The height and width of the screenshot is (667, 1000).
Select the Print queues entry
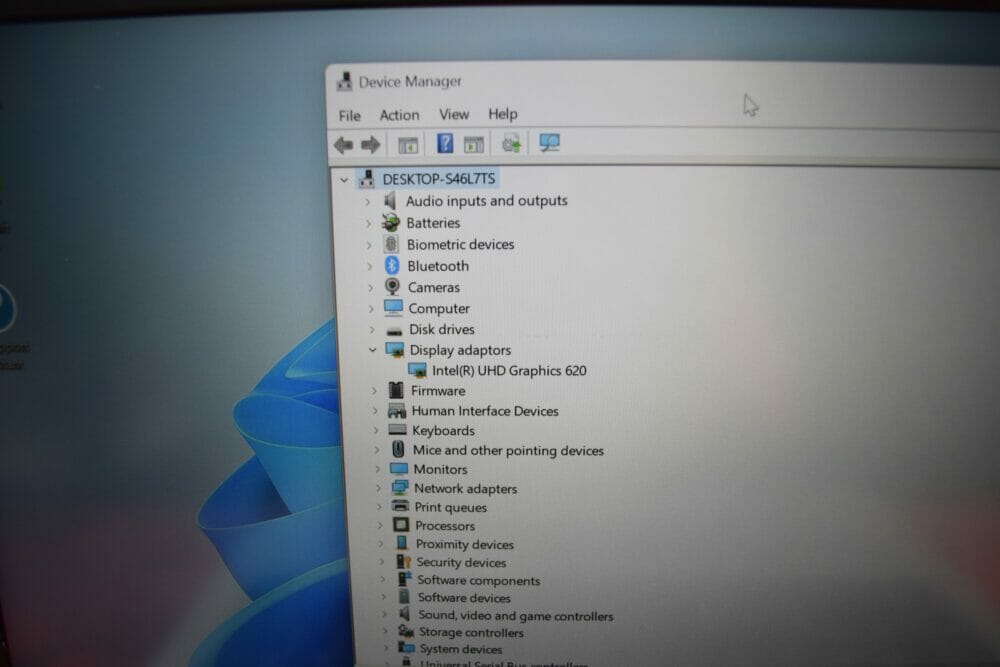[451, 508]
